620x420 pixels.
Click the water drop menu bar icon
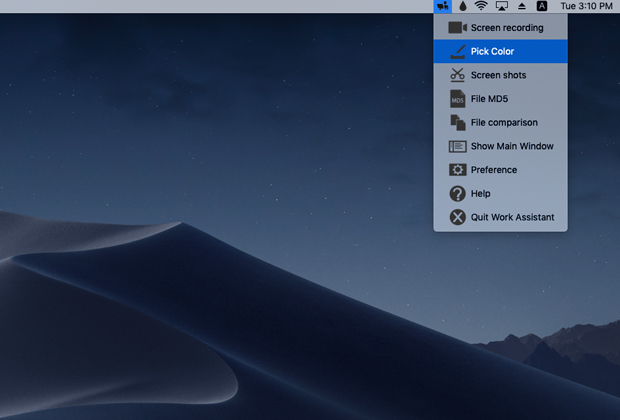point(463,6)
